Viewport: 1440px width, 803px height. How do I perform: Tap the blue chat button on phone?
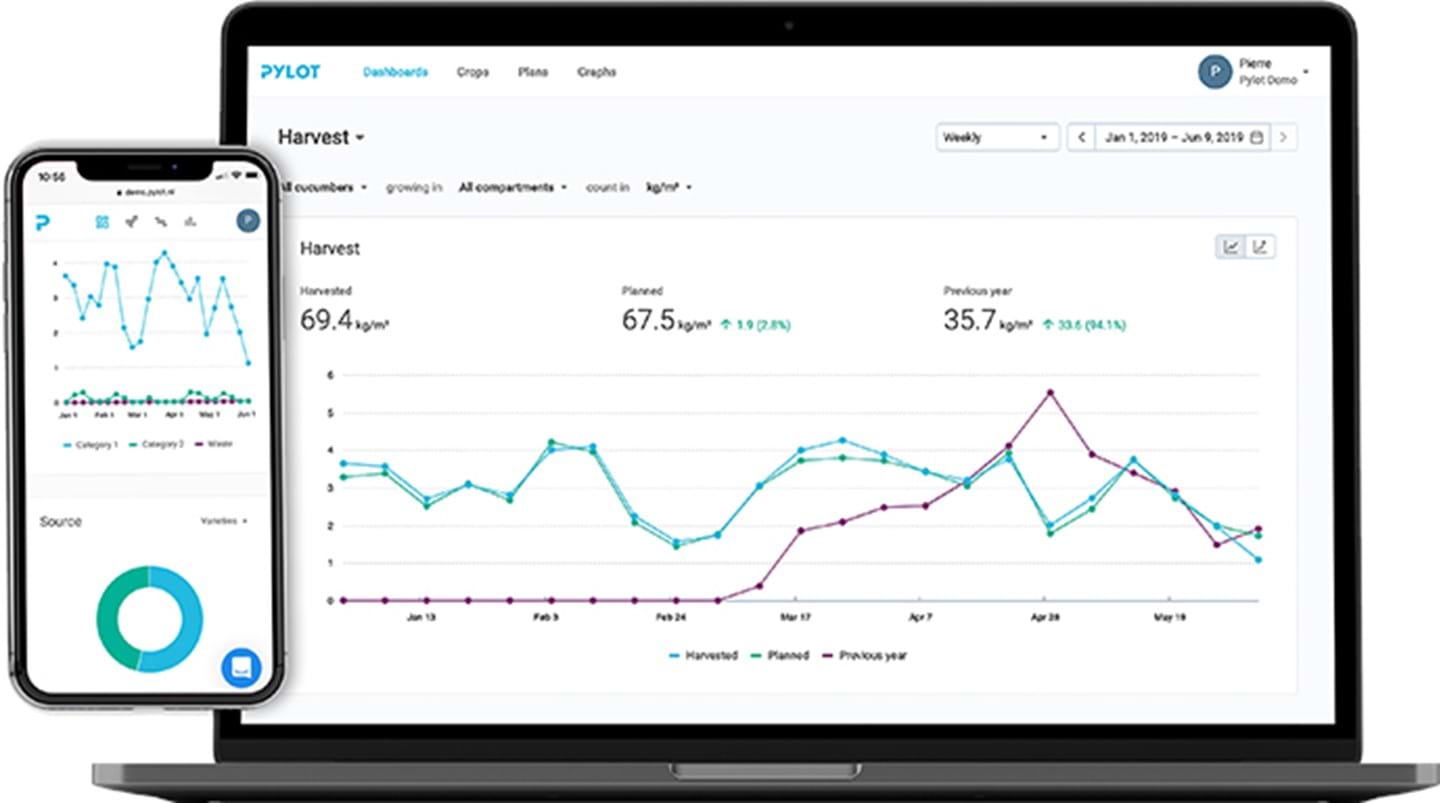tap(241, 668)
